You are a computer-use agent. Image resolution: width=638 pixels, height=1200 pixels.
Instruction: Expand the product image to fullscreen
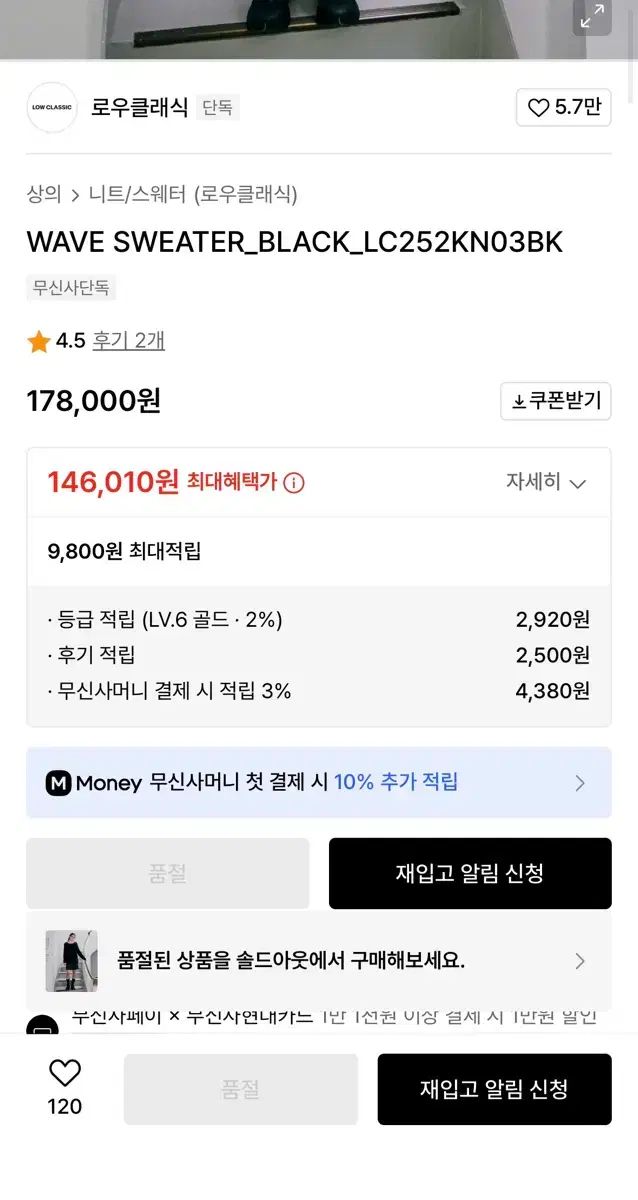[592, 17]
